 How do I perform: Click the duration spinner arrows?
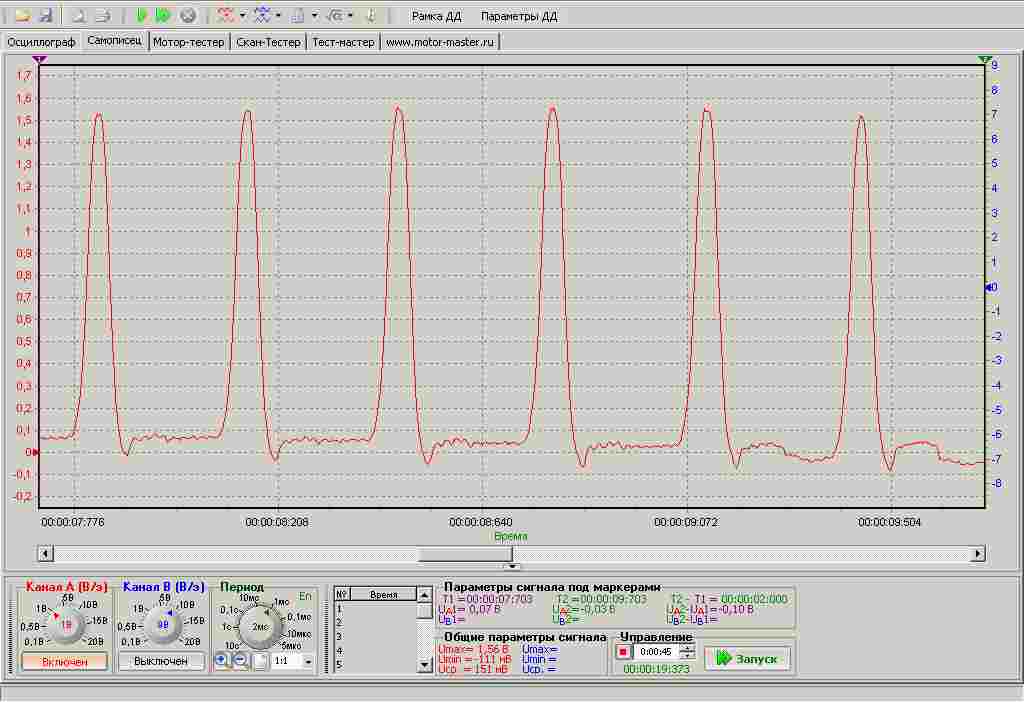pos(687,652)
